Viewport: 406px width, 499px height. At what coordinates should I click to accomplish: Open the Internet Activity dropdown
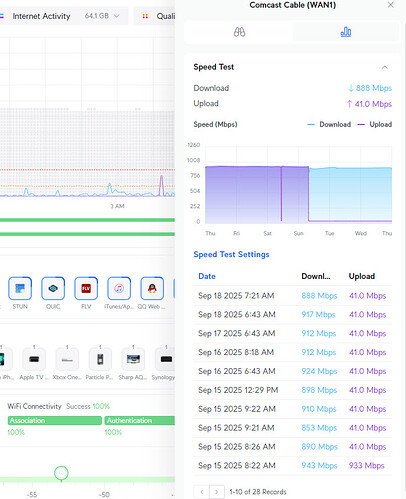point(63,16)
